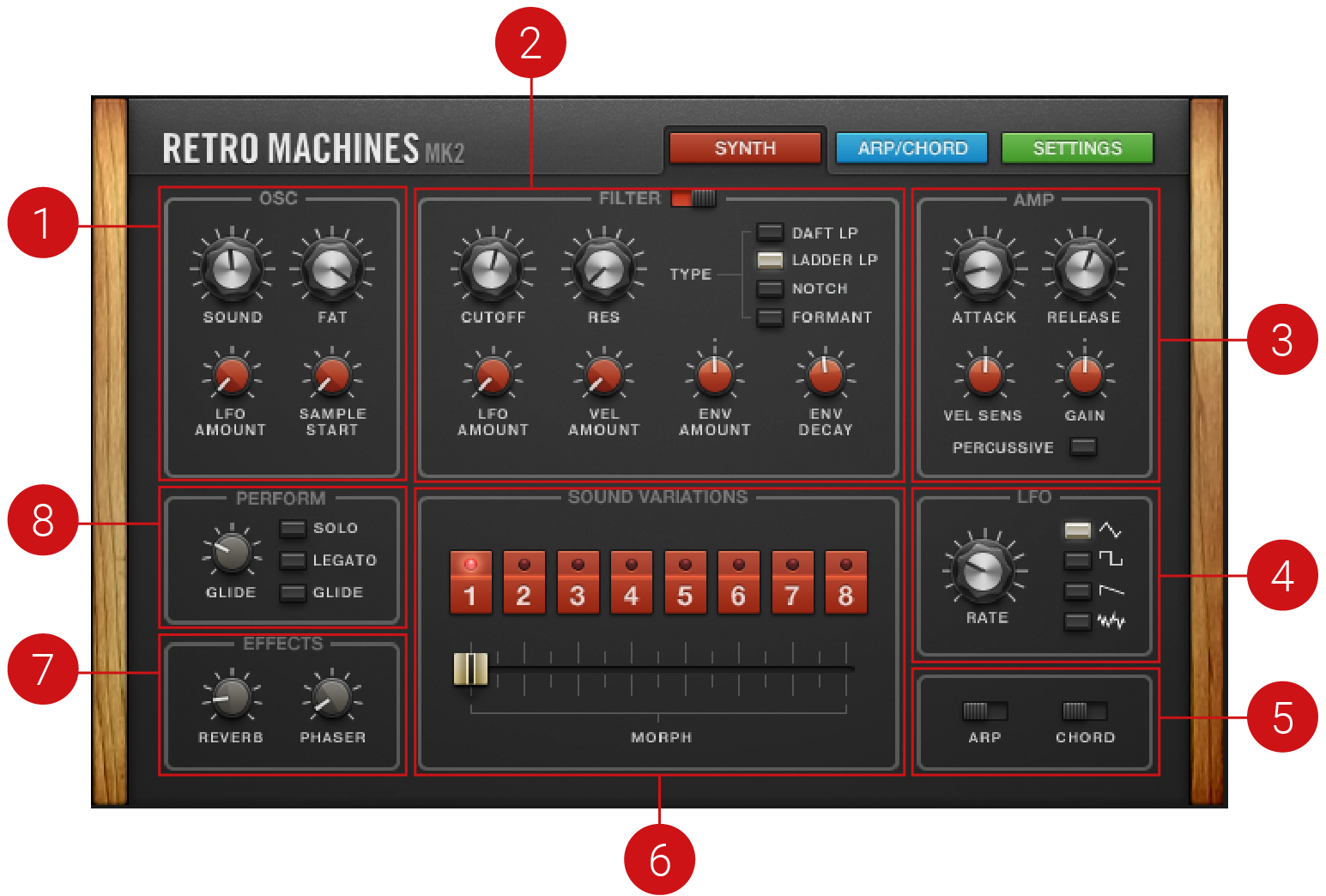Screen dimensions: 1326x896
Task: Enable the LEGATO button
Action: (293, 560)
